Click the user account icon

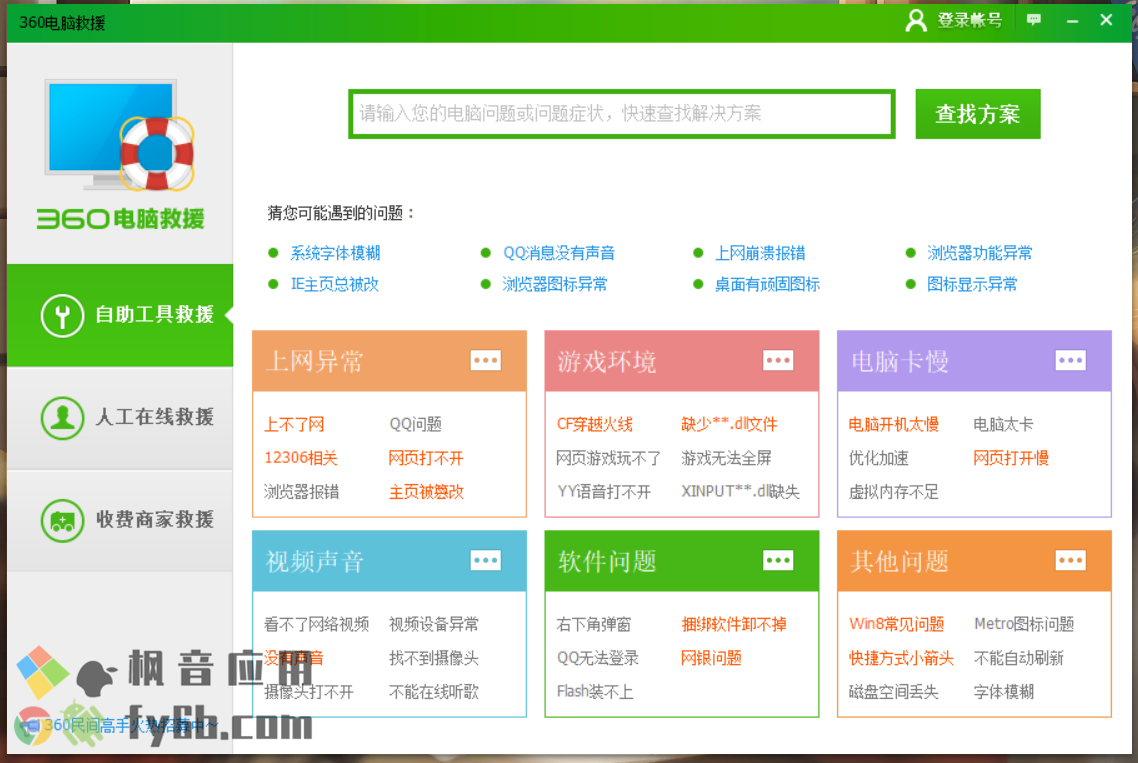[x=916, y=20]
